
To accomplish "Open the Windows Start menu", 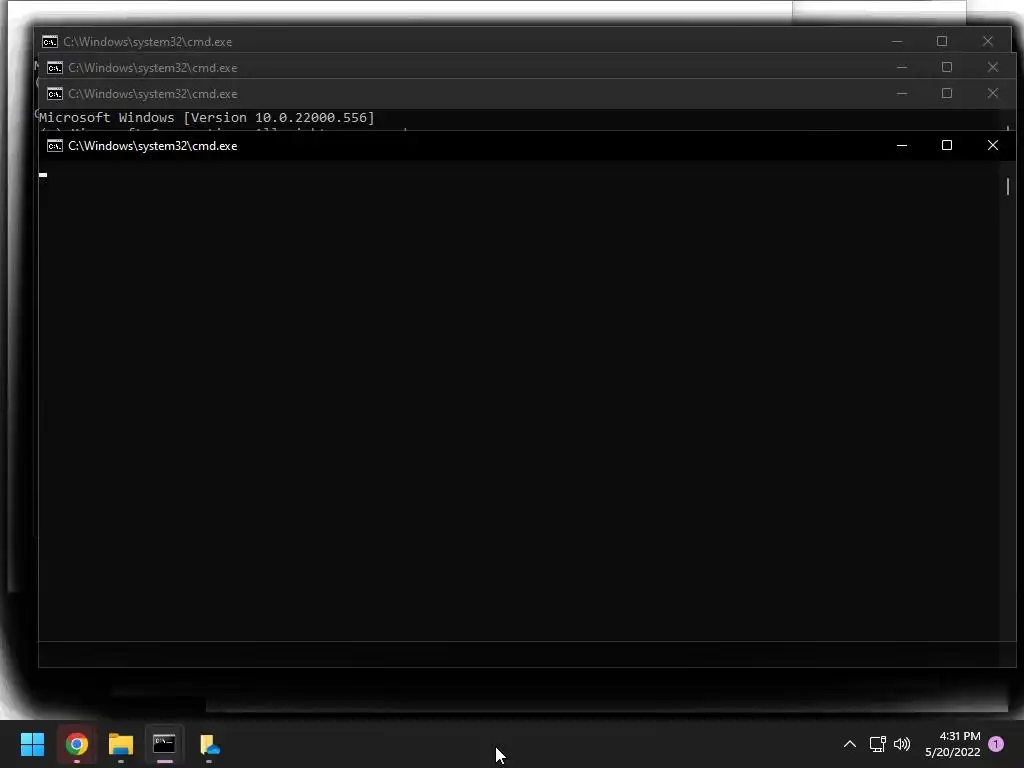I will pyautogui.click(x=32, y=744).
